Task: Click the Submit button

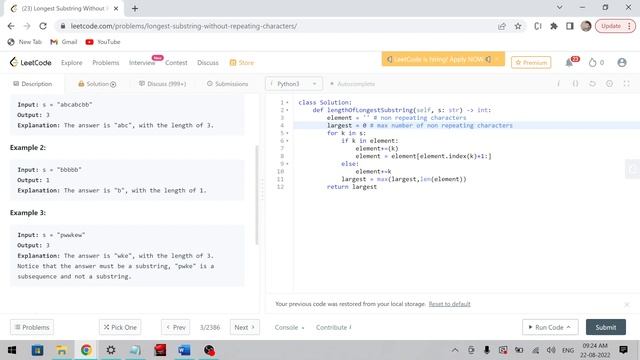Action: coord(606,327)
